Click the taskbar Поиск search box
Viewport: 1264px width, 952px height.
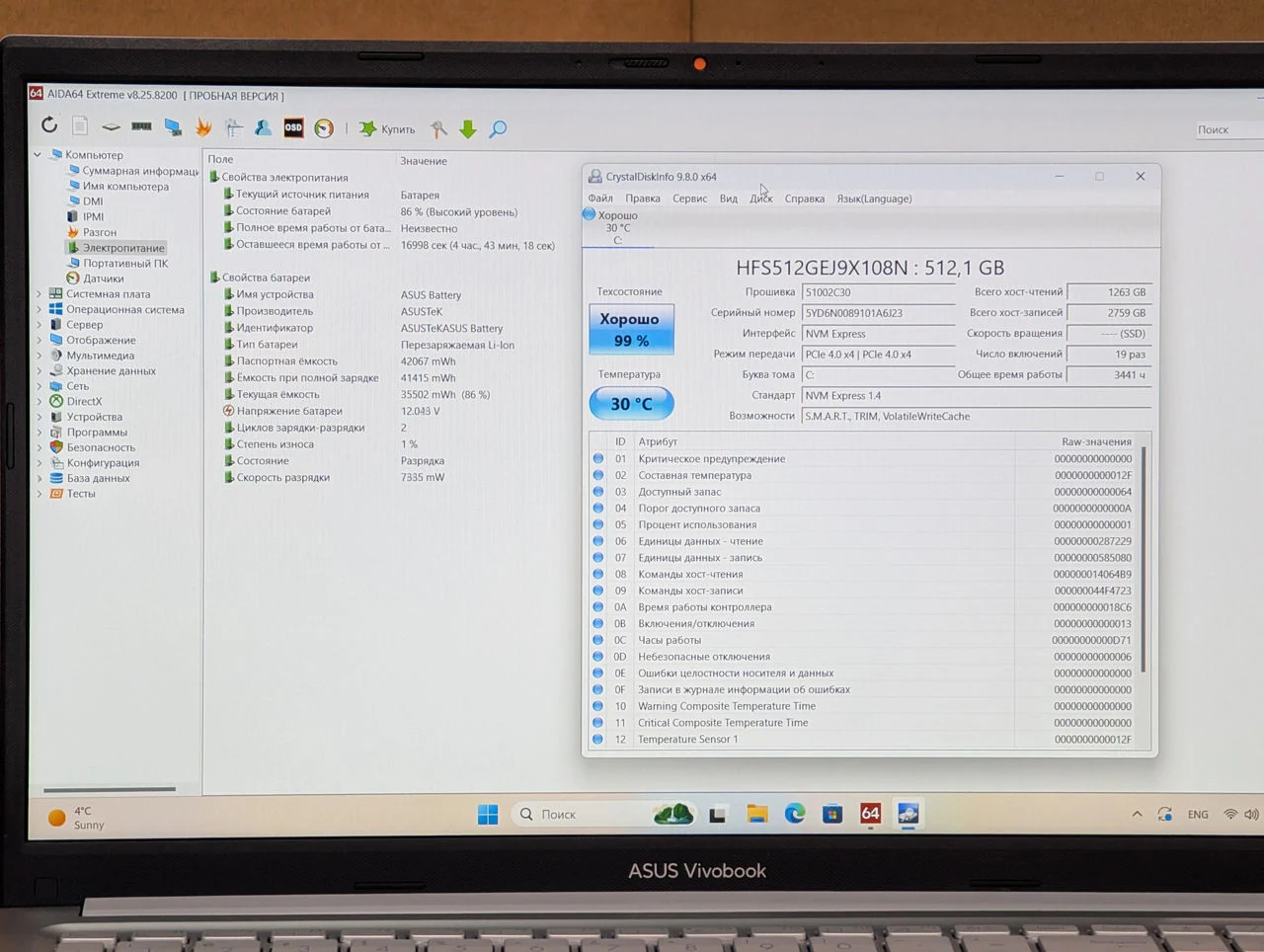tap(605, 814)
